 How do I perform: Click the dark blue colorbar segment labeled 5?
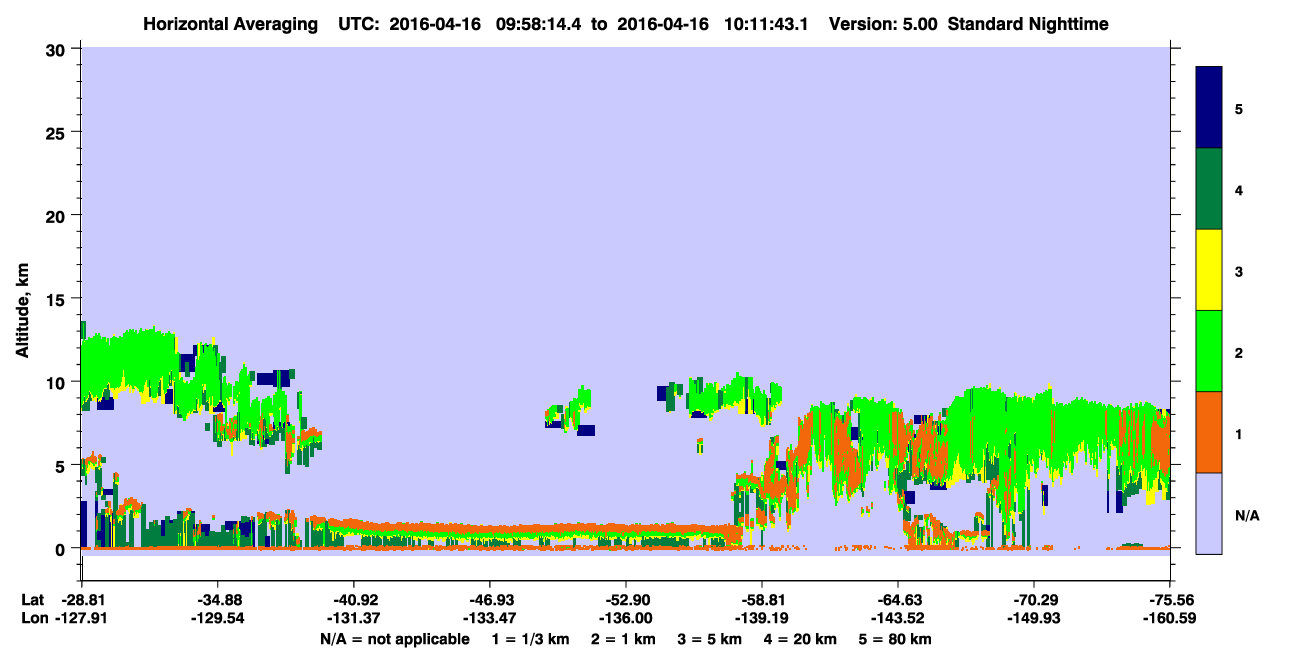[1209, 108]
